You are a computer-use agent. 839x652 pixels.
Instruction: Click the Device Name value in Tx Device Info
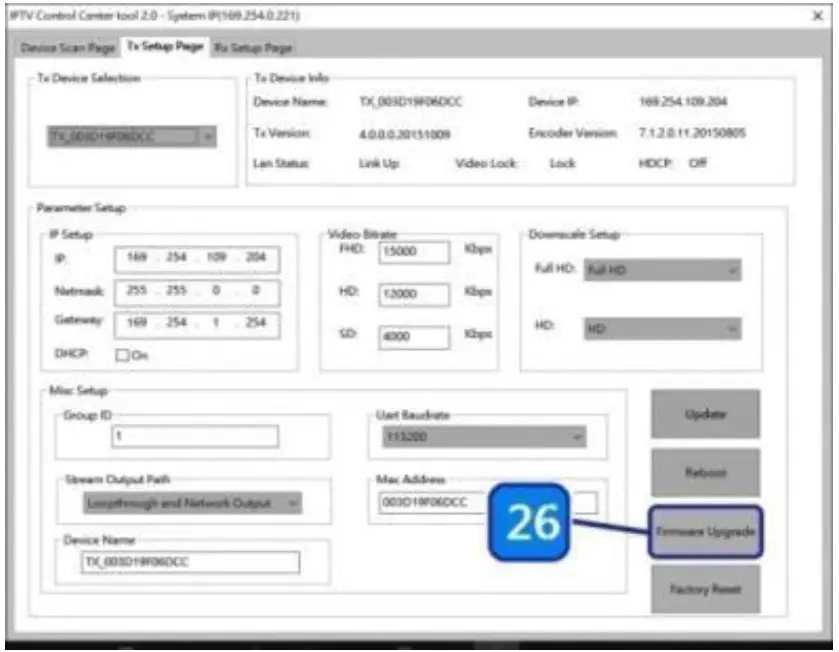[x=410, y=102]
